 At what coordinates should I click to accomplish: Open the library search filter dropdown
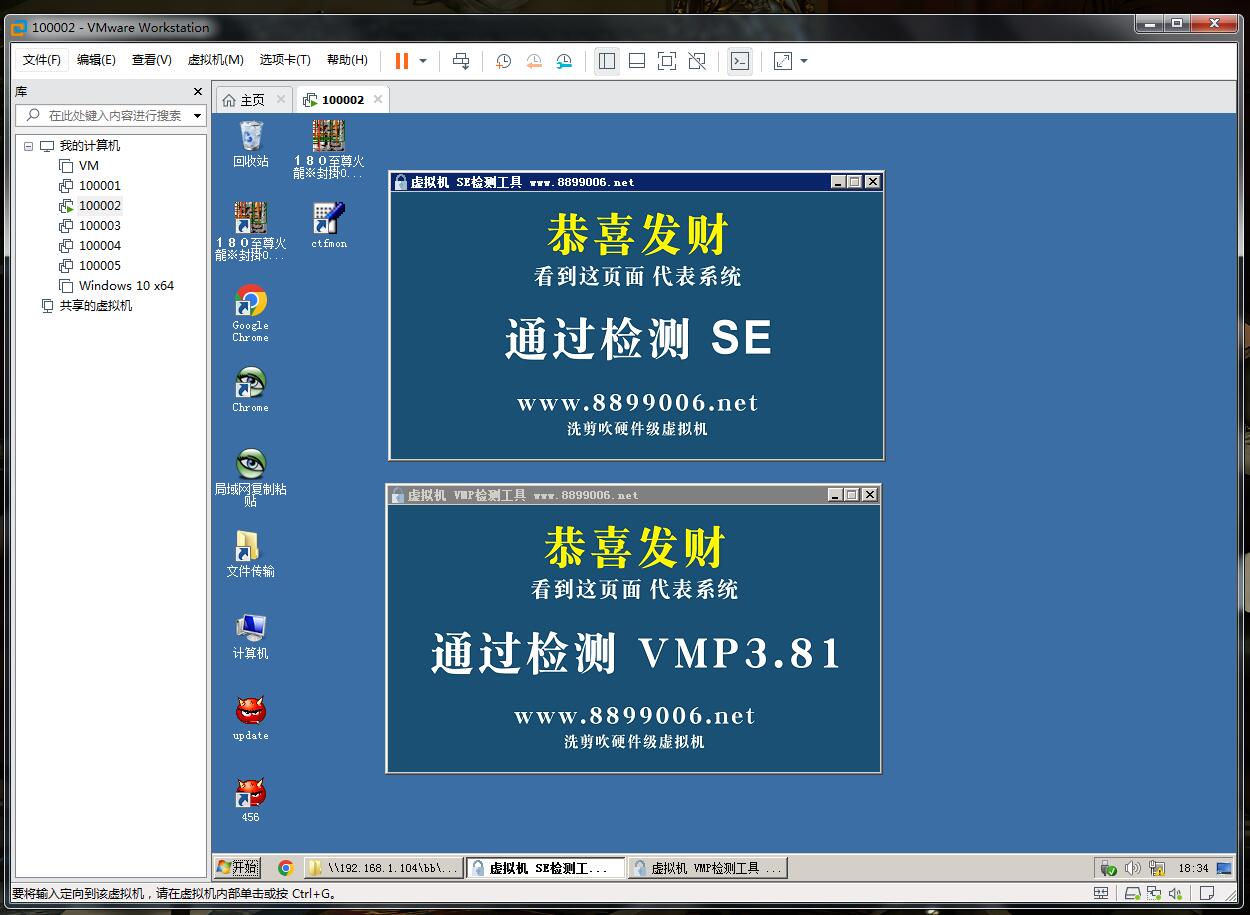coord(197,116)
